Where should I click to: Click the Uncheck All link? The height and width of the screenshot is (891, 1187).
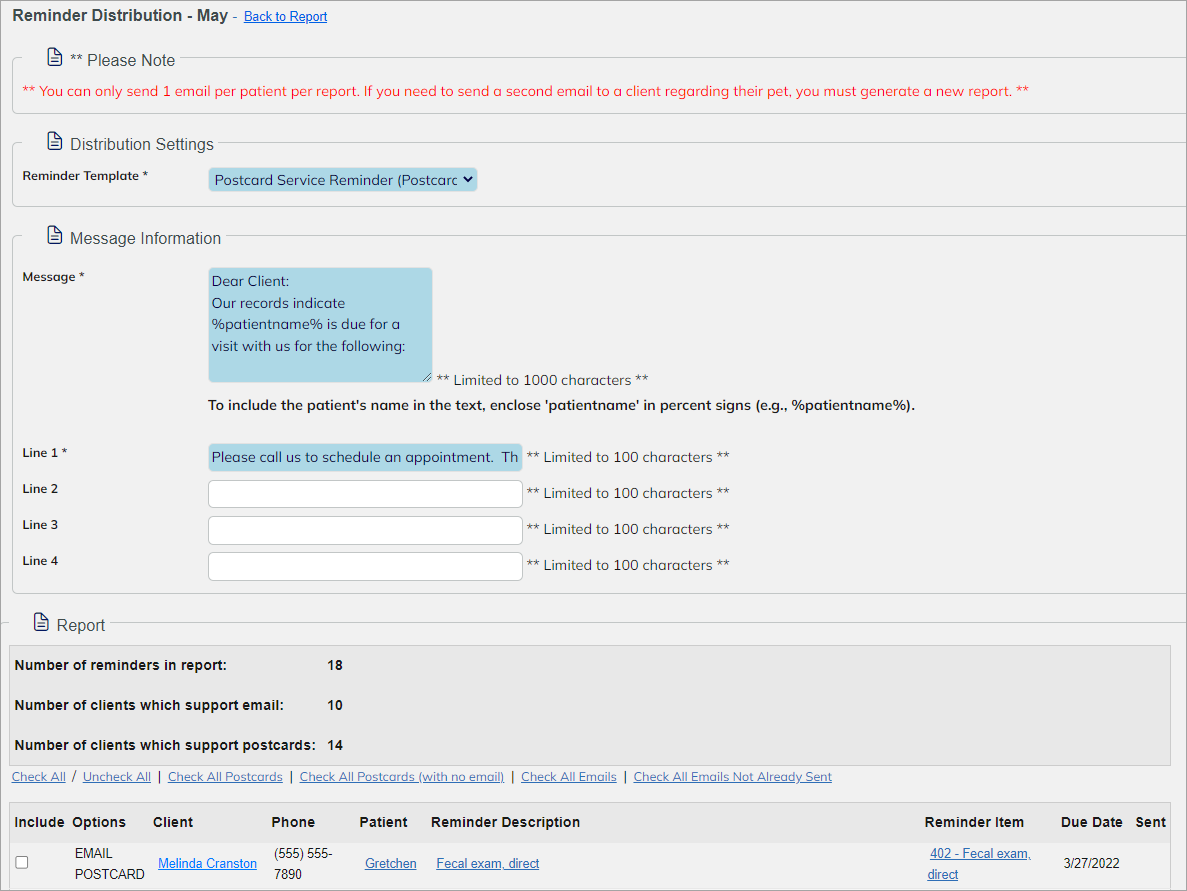[117, 777]
